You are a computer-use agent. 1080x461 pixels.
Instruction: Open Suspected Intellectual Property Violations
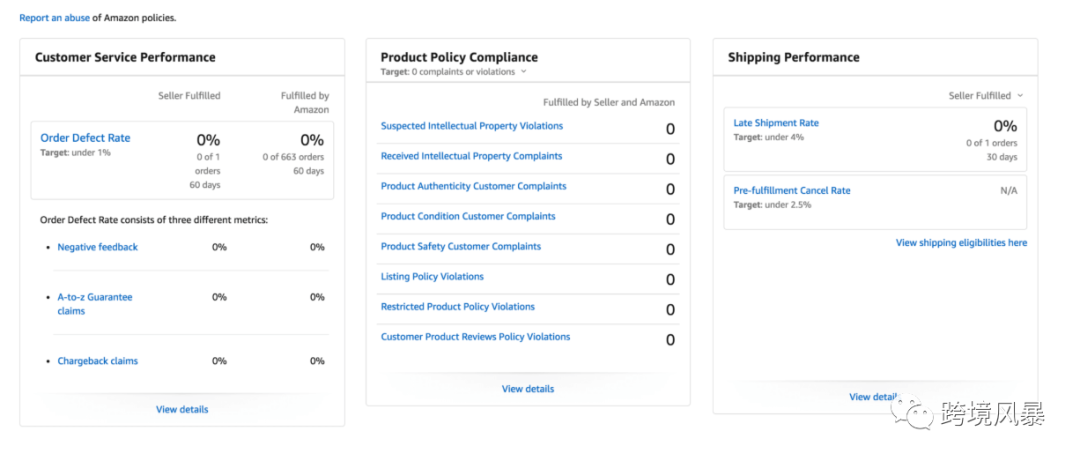471,126
